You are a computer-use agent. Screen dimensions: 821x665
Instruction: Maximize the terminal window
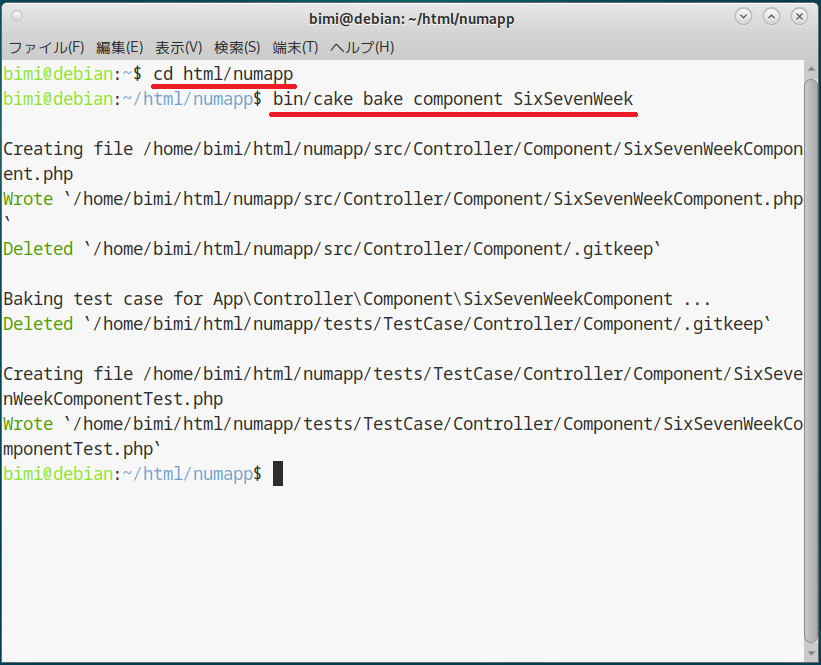coord(771,17)
